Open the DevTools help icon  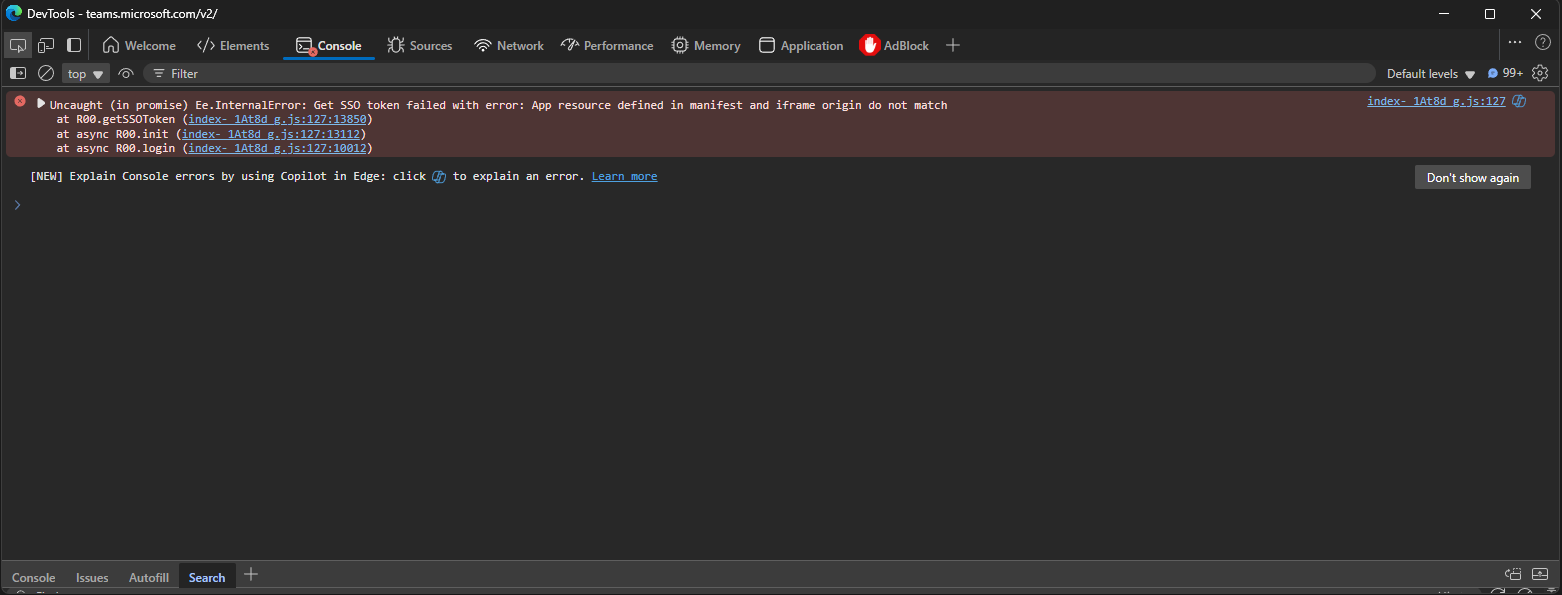1543,42
